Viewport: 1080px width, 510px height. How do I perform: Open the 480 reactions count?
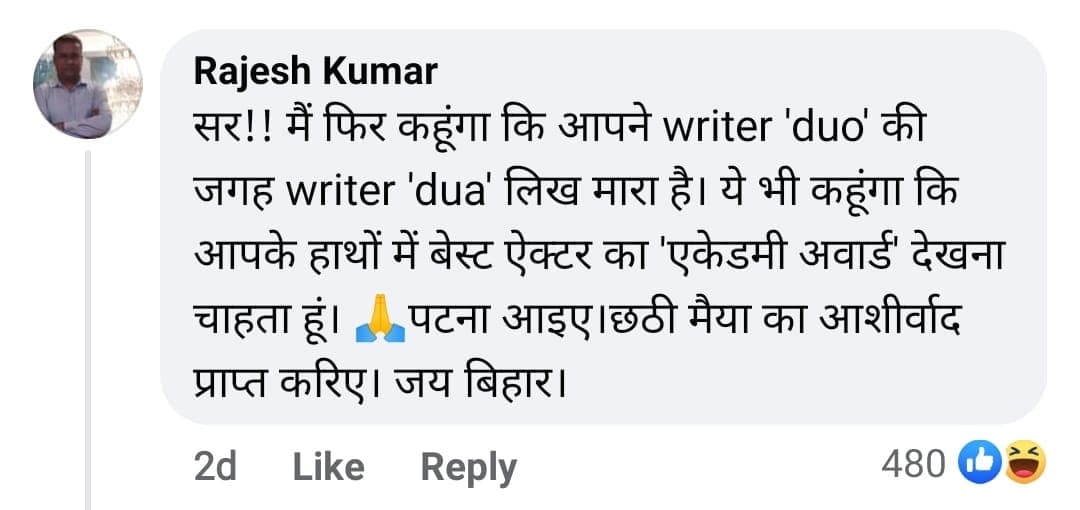click(913, 463)
